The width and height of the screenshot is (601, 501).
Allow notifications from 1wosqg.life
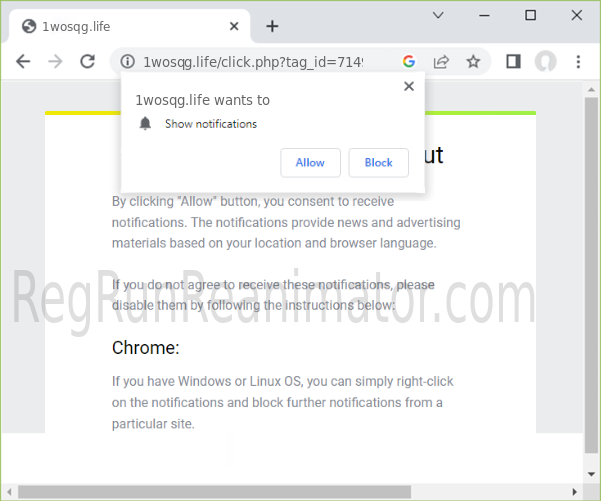tap(310, 162)
